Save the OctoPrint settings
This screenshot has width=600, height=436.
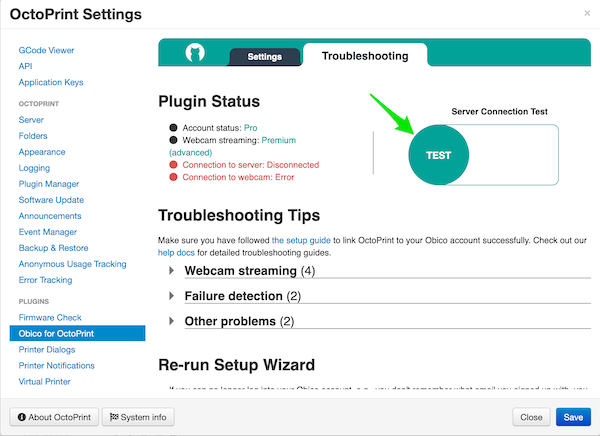573,417
